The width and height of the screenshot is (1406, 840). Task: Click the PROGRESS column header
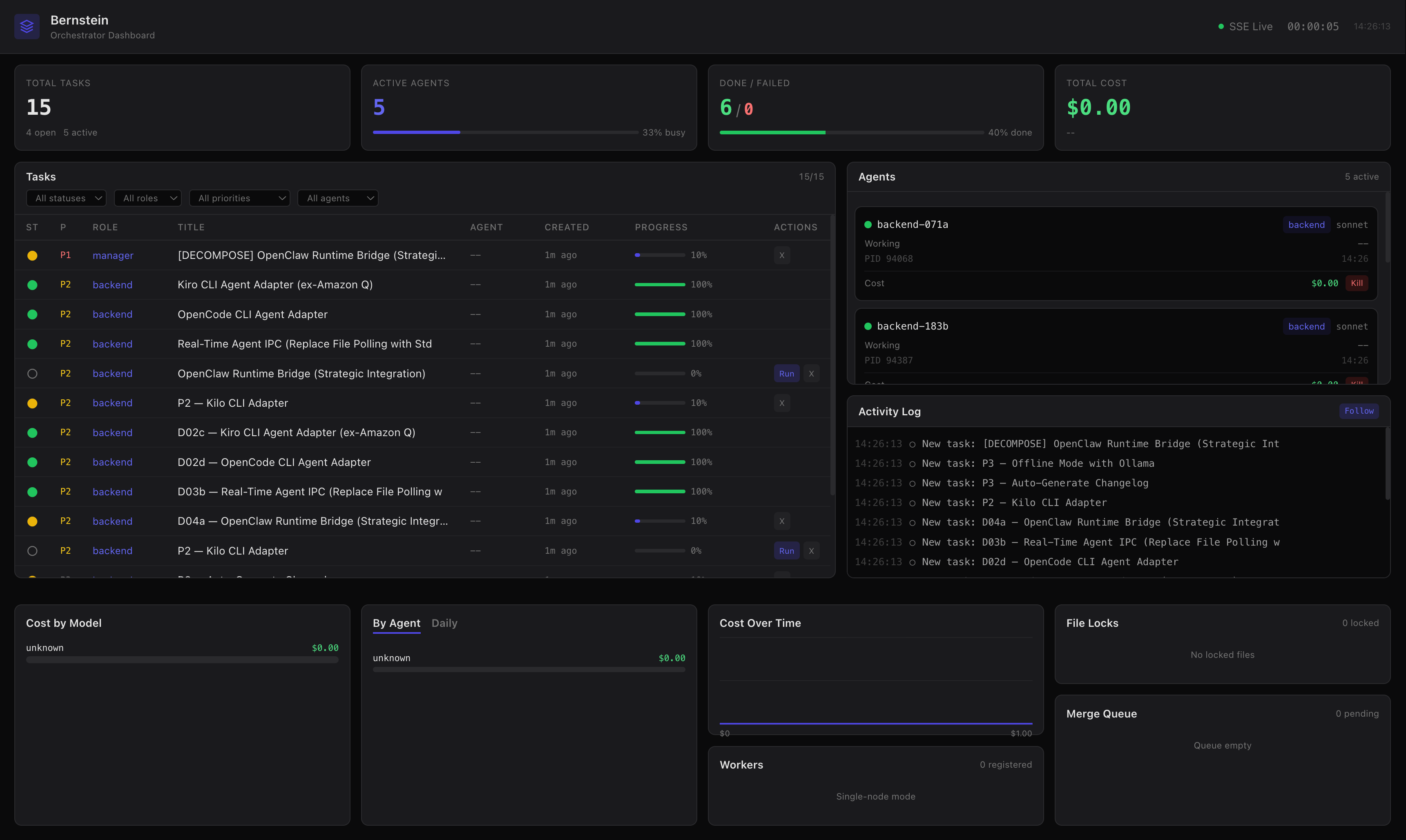661,227
